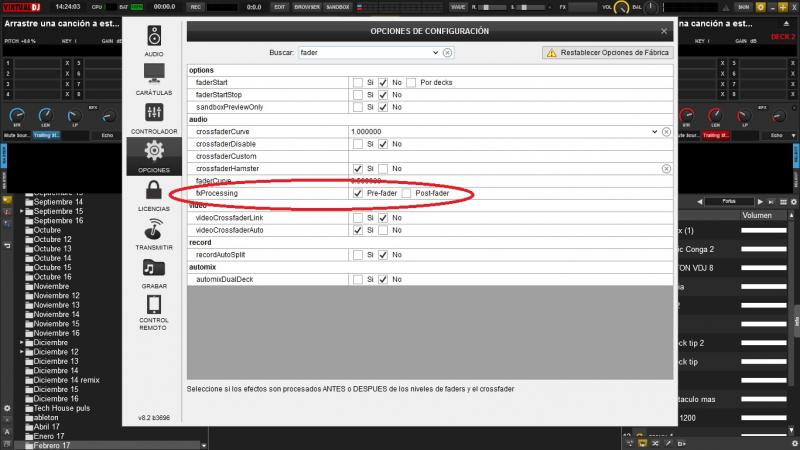The width and height of the screenshot is (800, 450).
Task: Open the Carátulas skins section
Action: tap(154, 79)
